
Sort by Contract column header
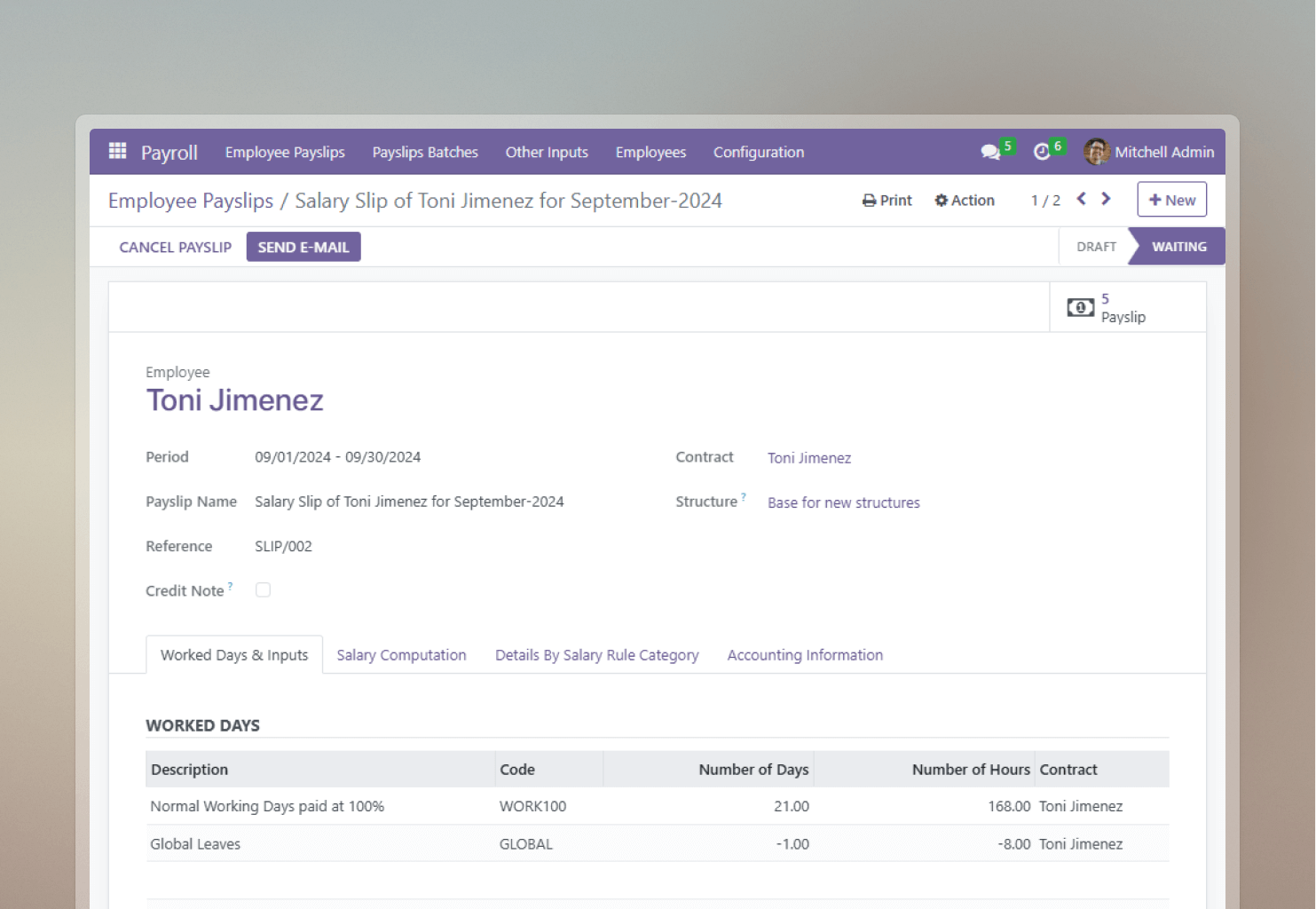coord(1101,770)
